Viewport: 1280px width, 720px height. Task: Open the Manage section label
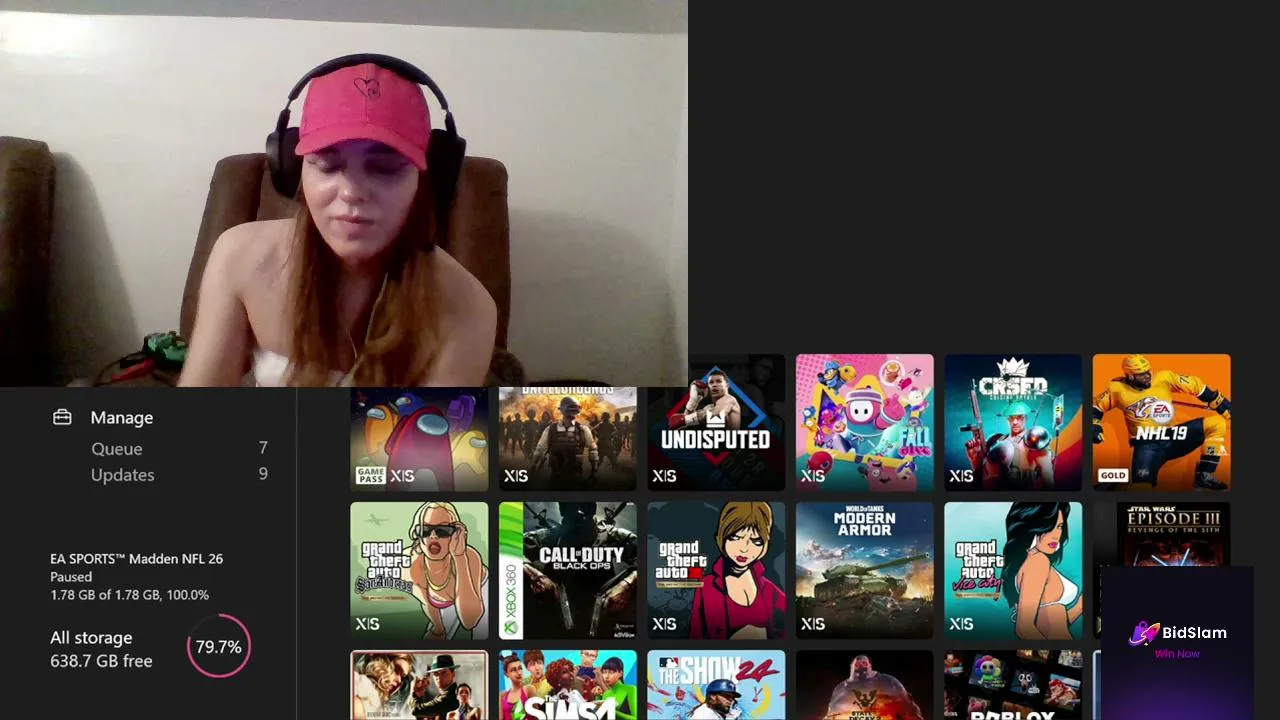(122, 418)
